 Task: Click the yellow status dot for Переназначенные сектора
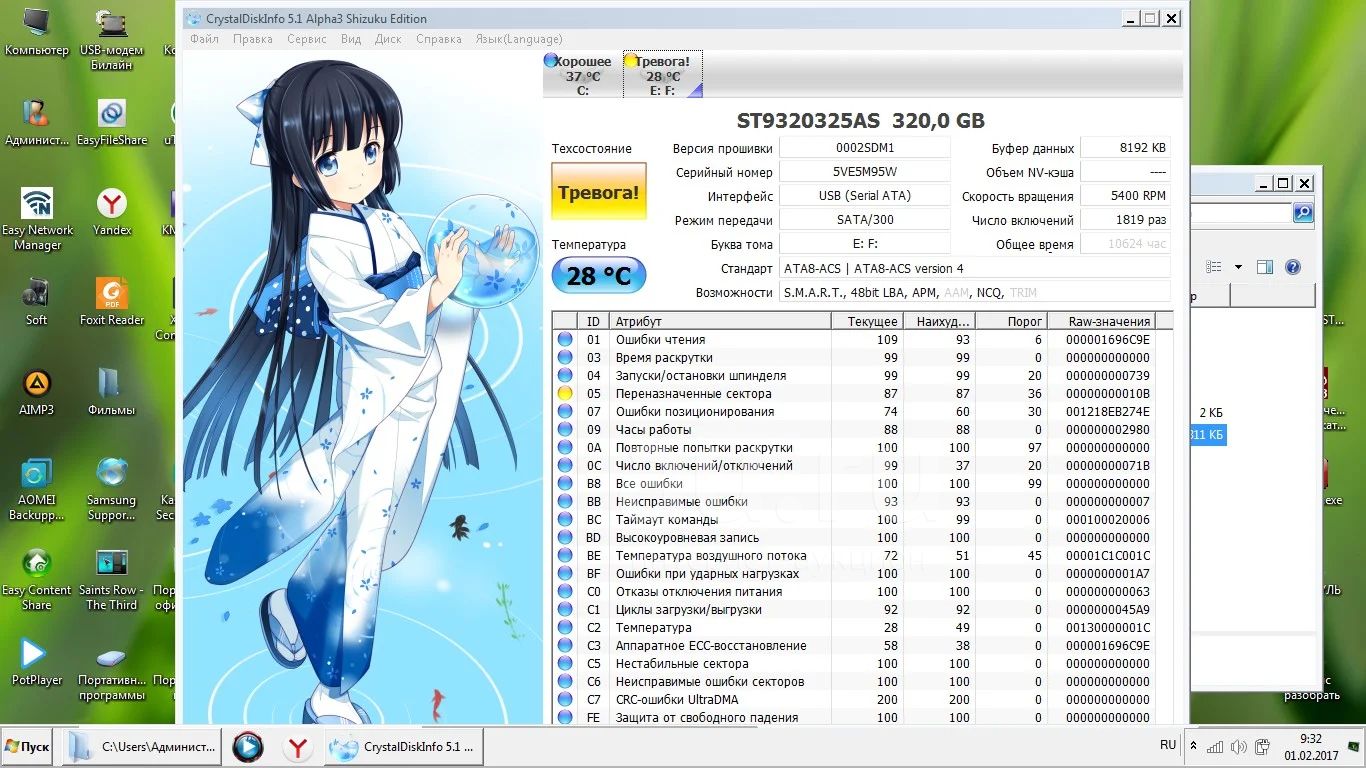(x=565, y=394)
